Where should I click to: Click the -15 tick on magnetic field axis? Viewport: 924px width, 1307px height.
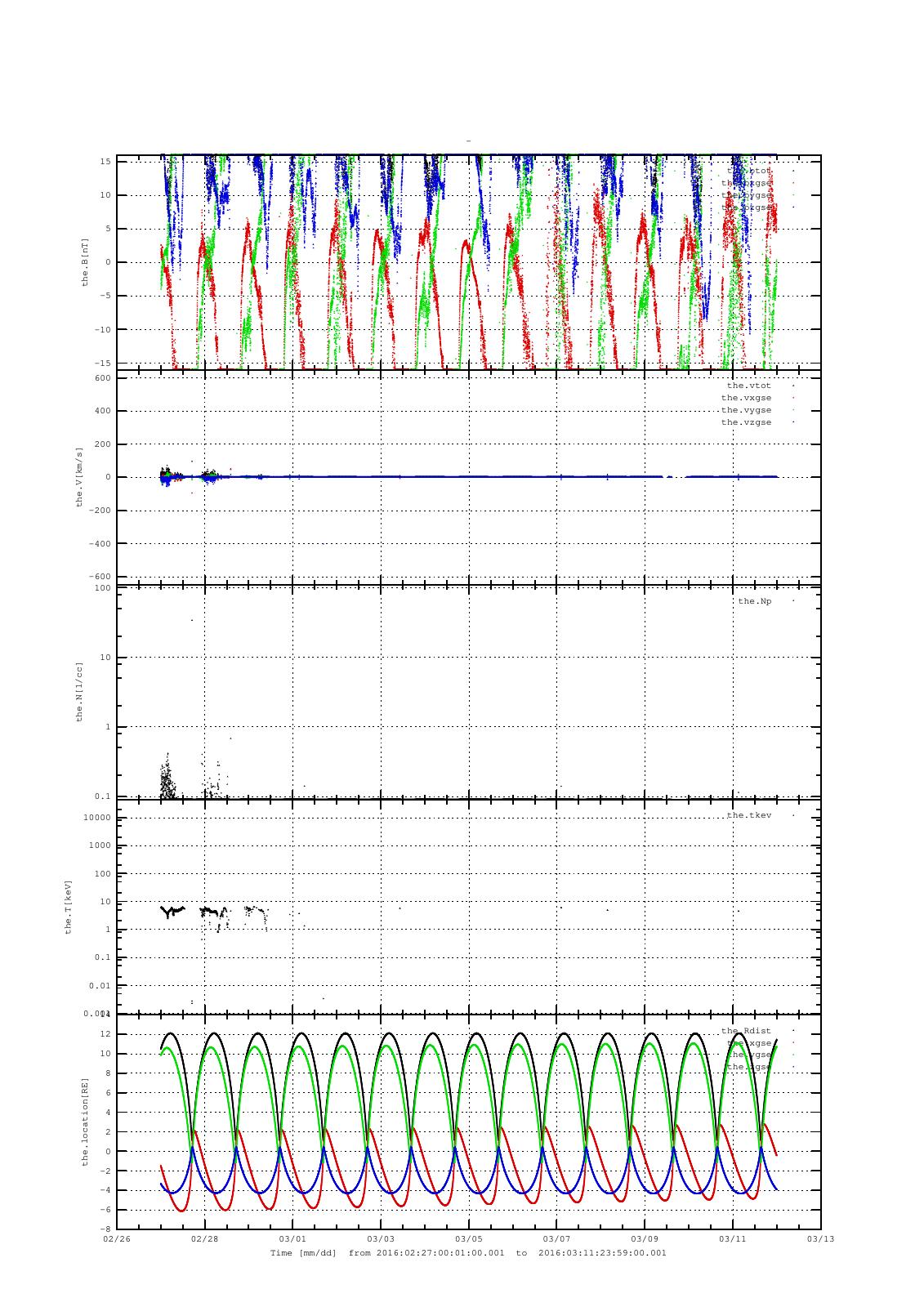[102, 363]
